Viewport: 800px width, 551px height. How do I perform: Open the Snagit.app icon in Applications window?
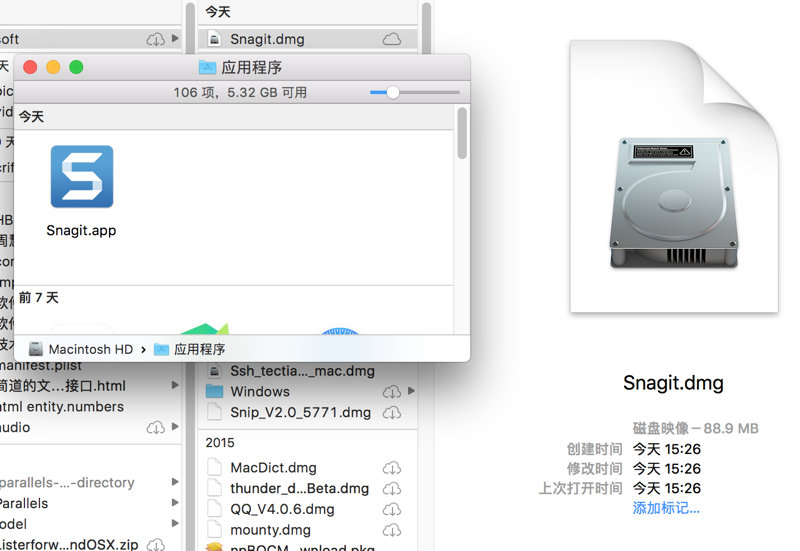(x=82, y=177)
